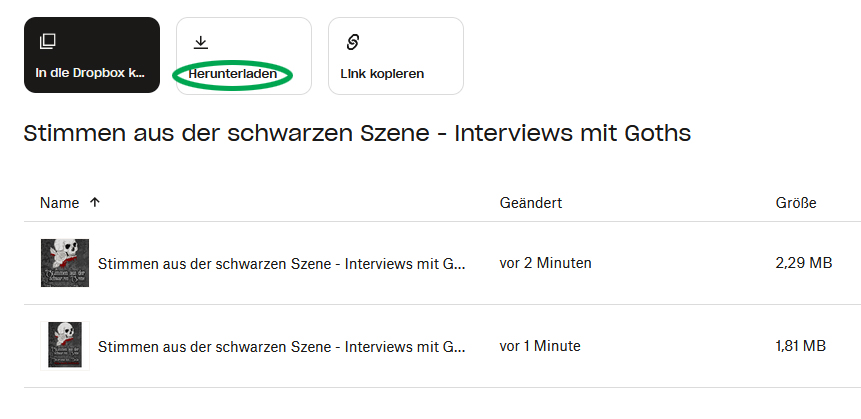
Task: Click the "vor 2 Minuten" timestamp
Action: (545, 263)
